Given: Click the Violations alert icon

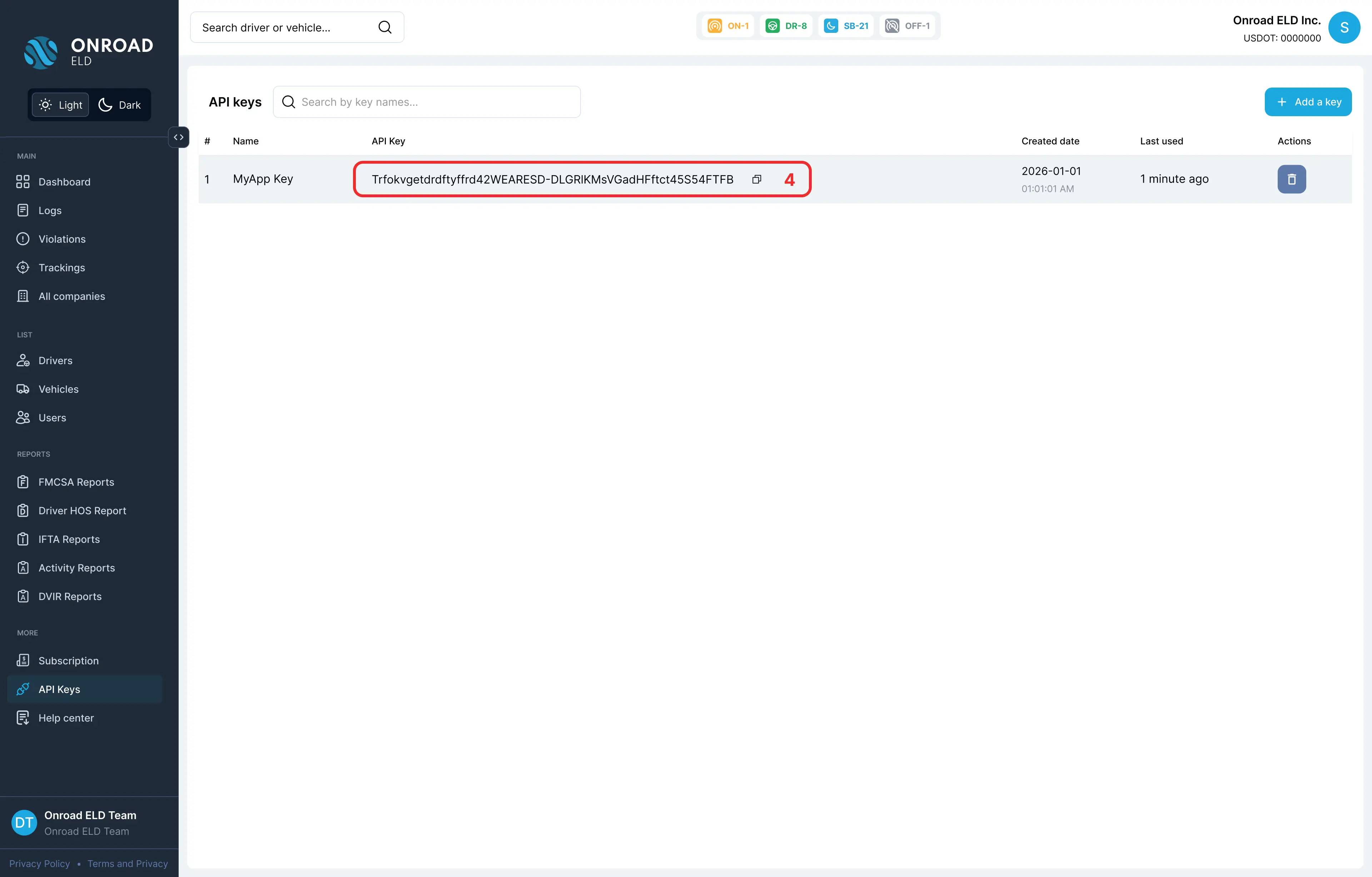Looking at the screenshot, I should [23, 239].
